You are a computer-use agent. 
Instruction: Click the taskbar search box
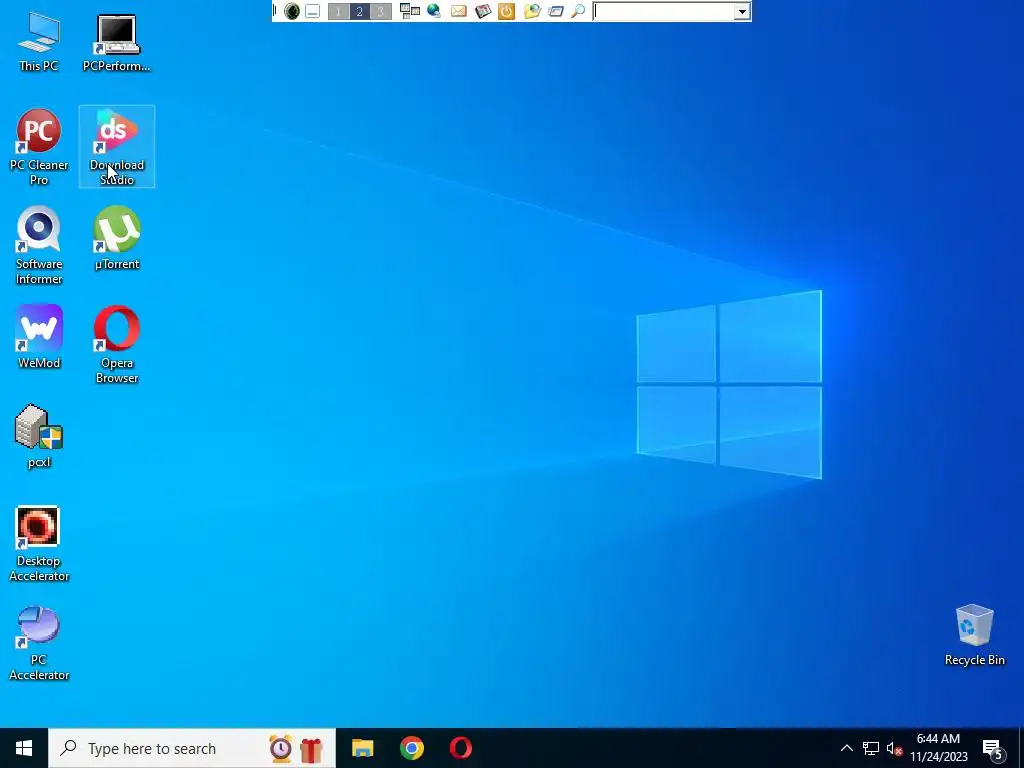191,748
